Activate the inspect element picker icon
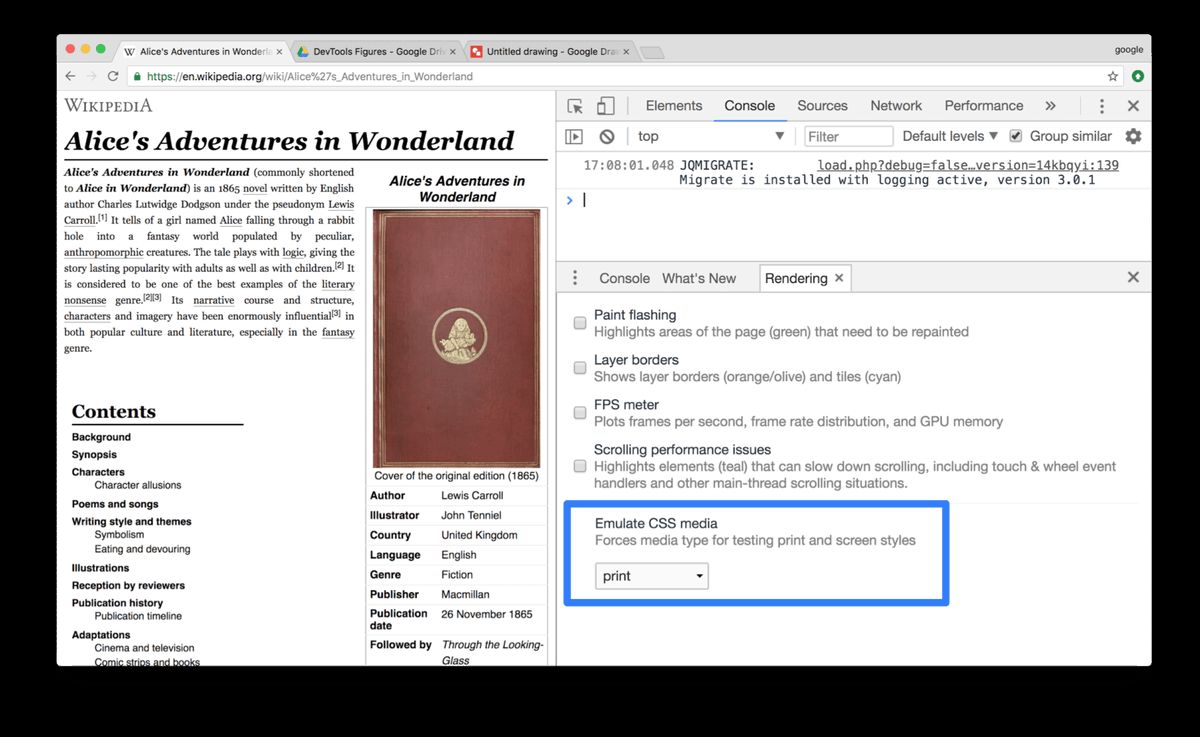 click(575, 106)
